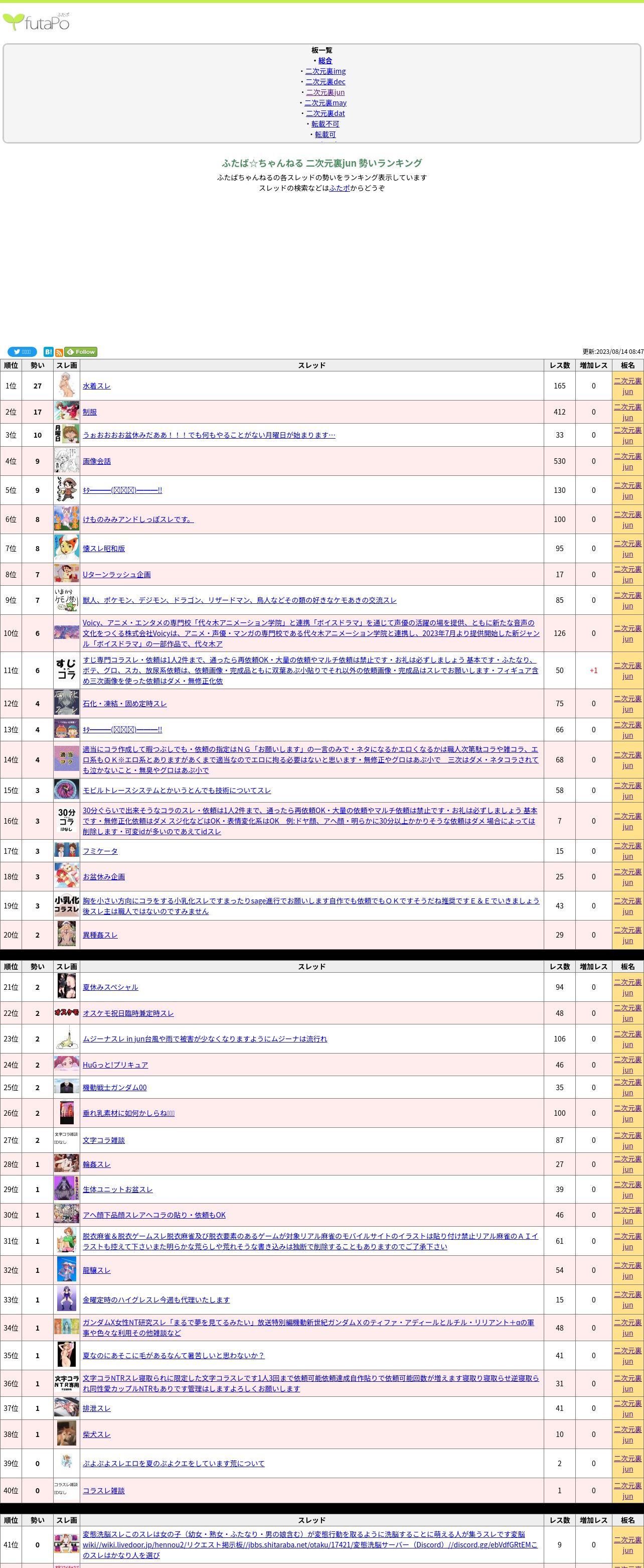Open the orange RSS feed icon
Viewport: 644px width, 1568px height.
59,352
